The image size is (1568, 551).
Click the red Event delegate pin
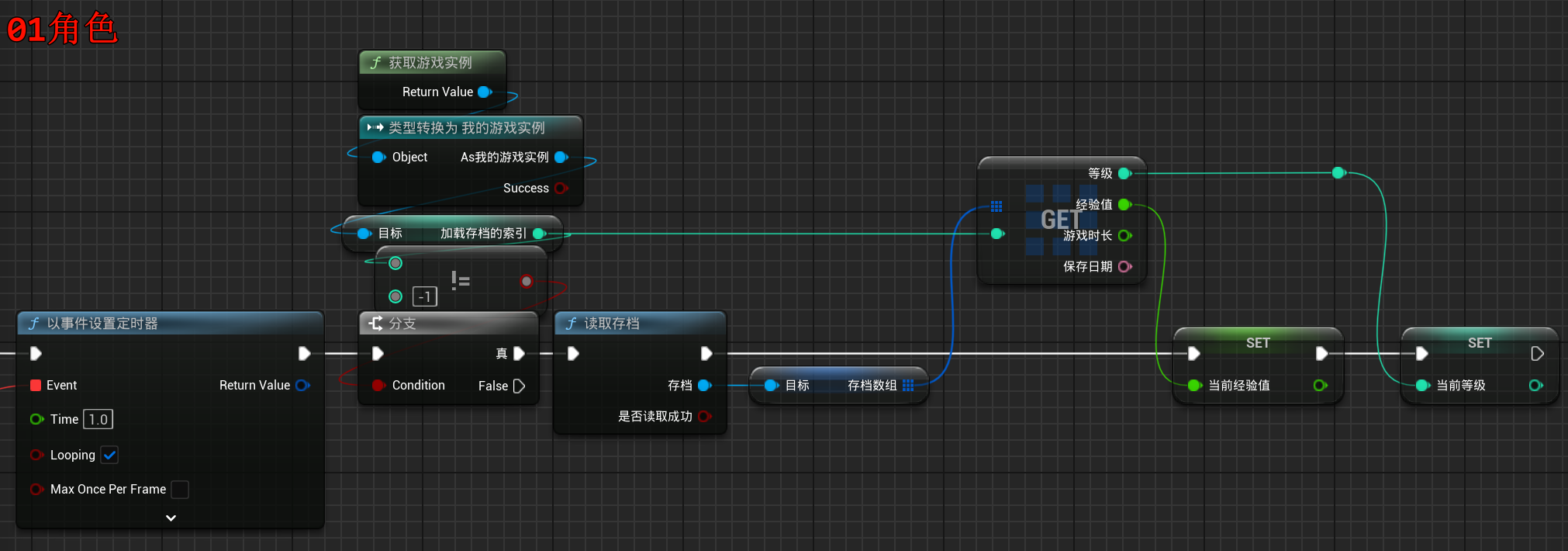click(x=36, y=386)
